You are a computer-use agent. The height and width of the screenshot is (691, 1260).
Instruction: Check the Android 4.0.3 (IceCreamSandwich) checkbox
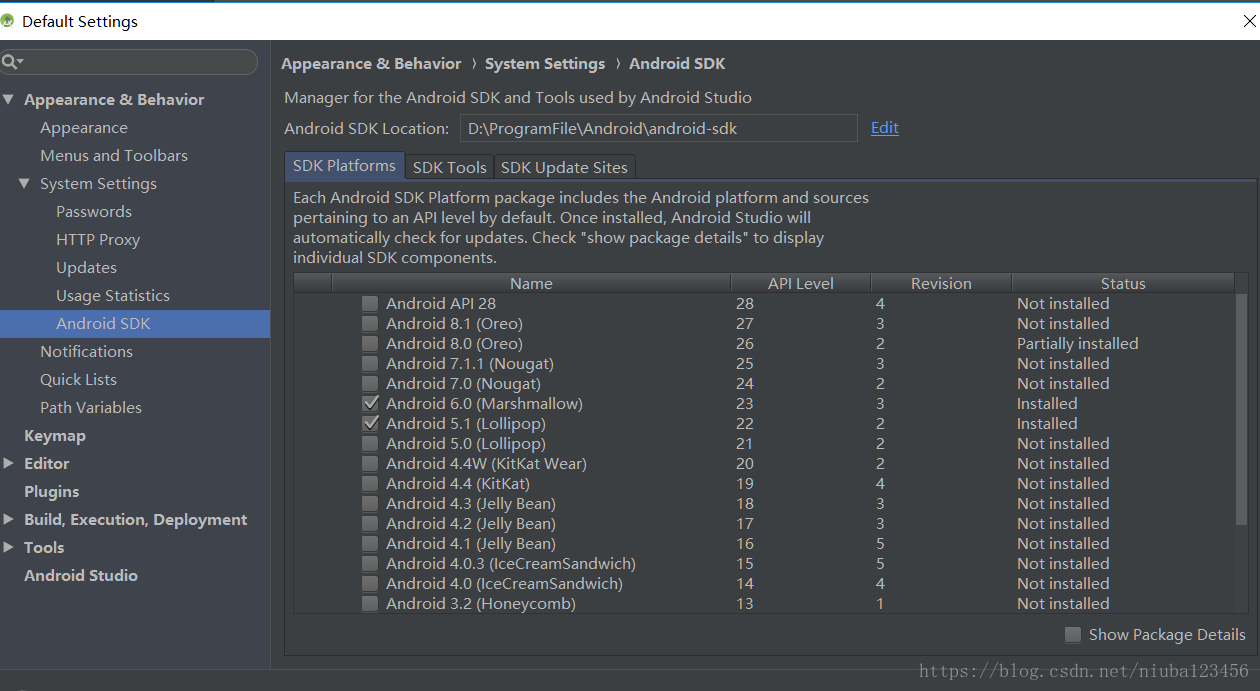tap(370, 563)
